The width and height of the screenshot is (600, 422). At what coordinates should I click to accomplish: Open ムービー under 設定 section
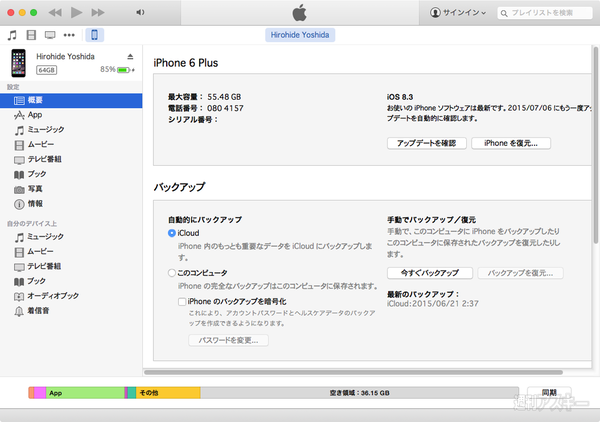[x=71, y=145]
